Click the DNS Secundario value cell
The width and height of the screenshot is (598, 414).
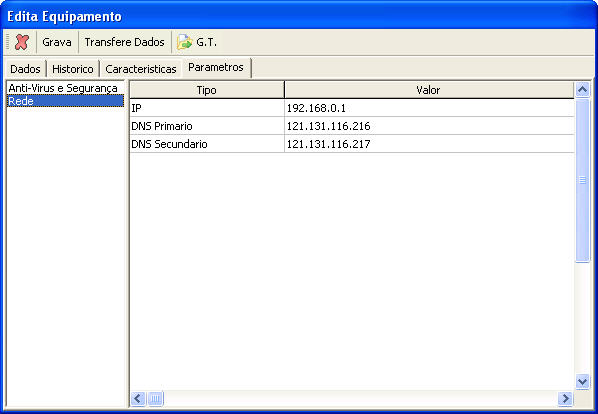point(429,144)
